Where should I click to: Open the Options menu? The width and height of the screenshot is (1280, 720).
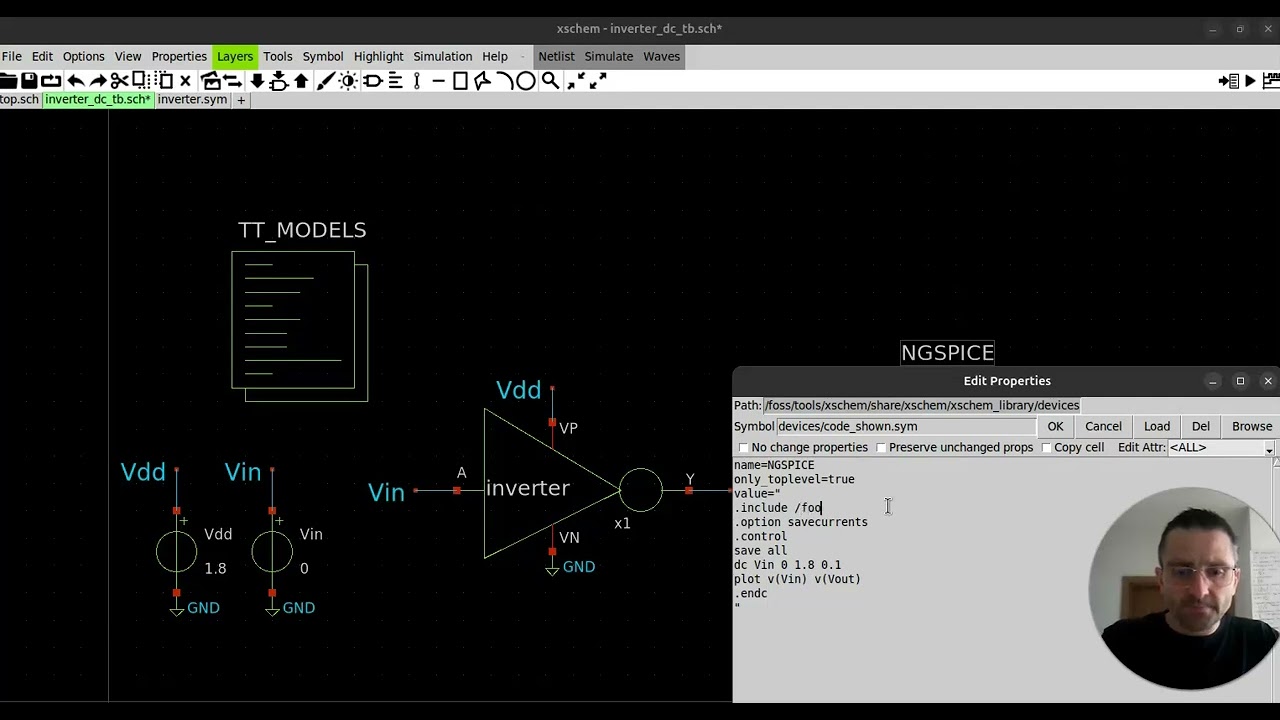coord(83,56)
